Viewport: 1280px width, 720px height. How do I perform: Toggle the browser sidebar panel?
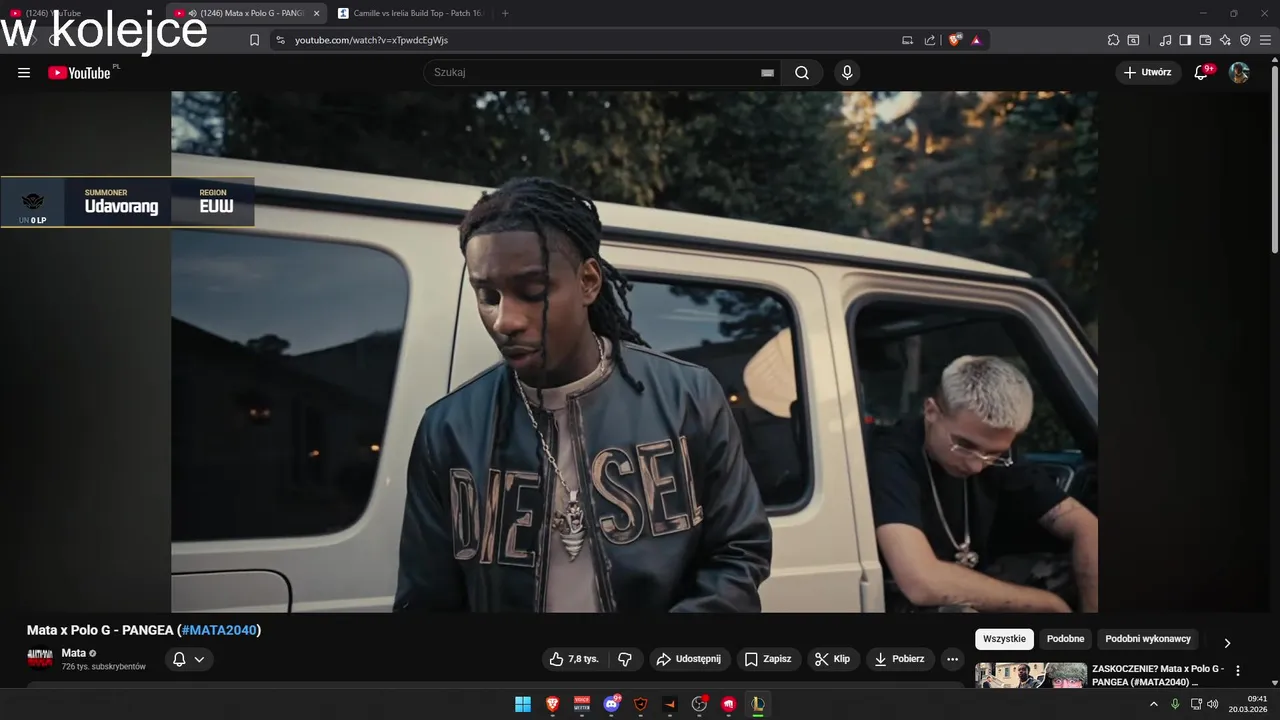coord(1185,40)
